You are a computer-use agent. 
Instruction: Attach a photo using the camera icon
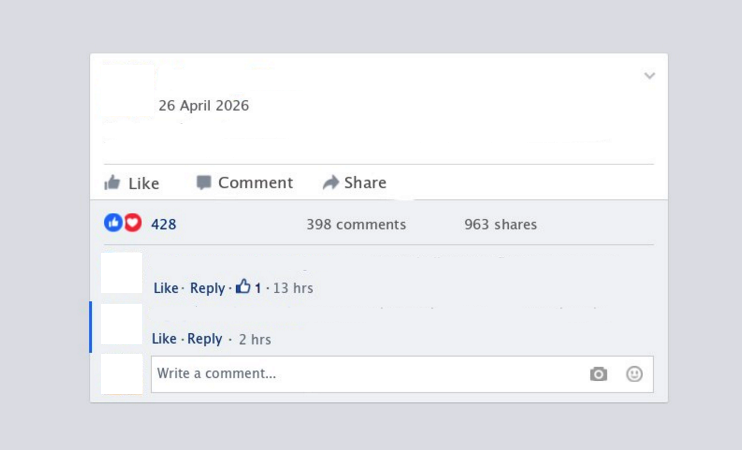599,374
